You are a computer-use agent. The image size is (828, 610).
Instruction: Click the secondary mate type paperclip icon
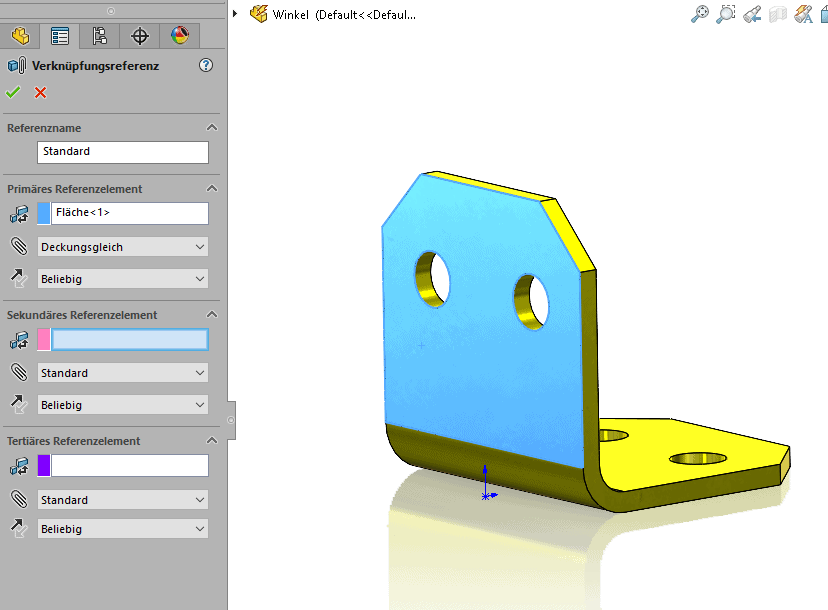[x=19, y=372]
